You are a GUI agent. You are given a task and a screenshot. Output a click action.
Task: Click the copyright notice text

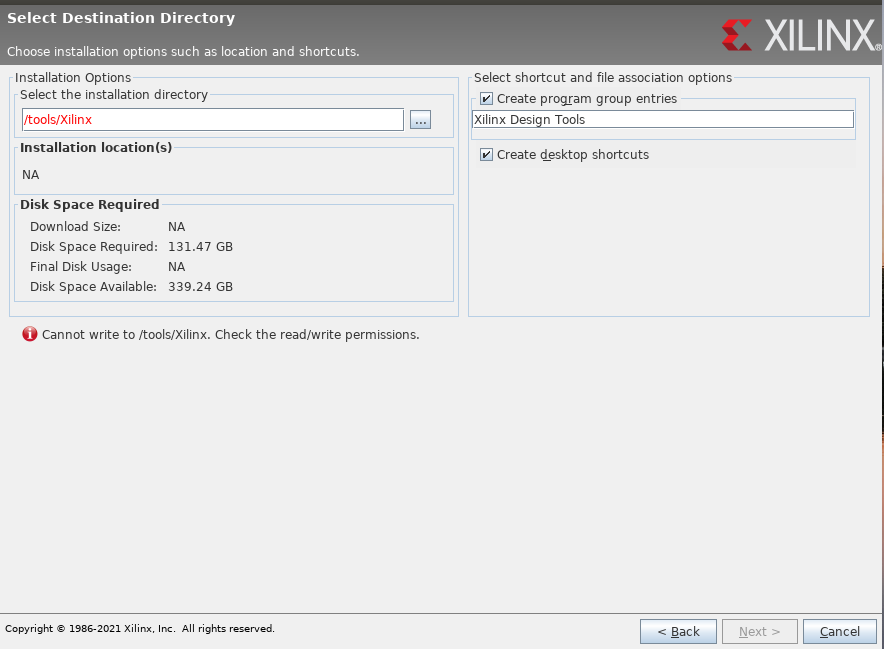click(140, 629)
